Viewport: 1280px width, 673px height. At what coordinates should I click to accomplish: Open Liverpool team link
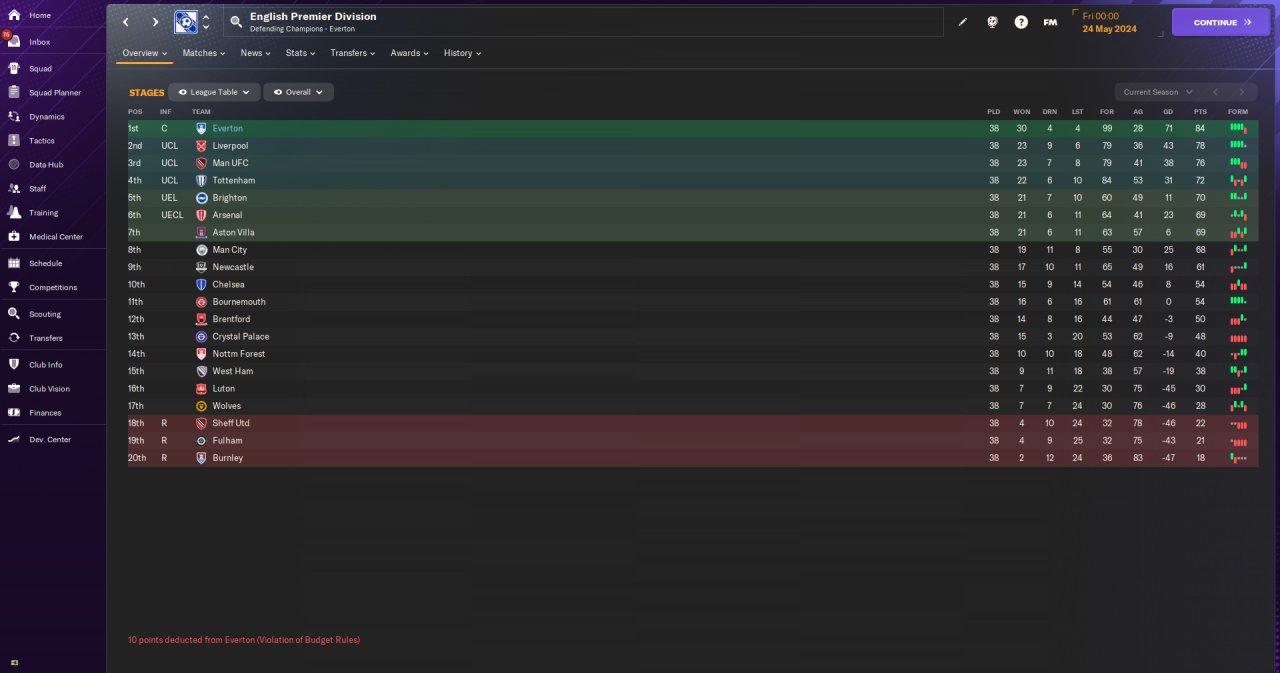pos(230,146)
